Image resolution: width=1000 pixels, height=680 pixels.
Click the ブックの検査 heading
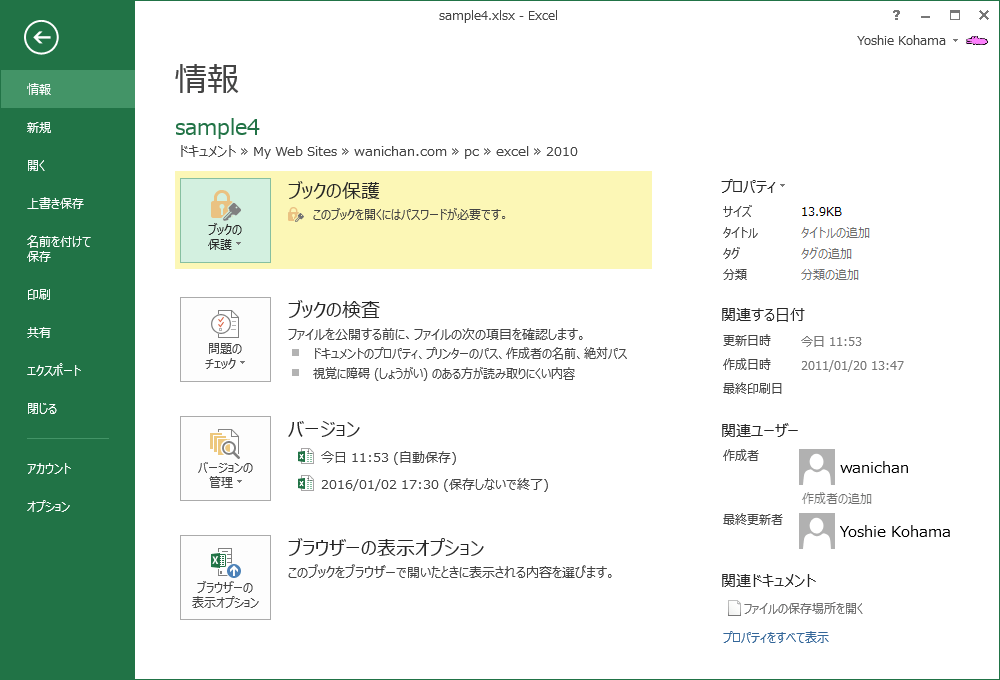click(334, 310)
